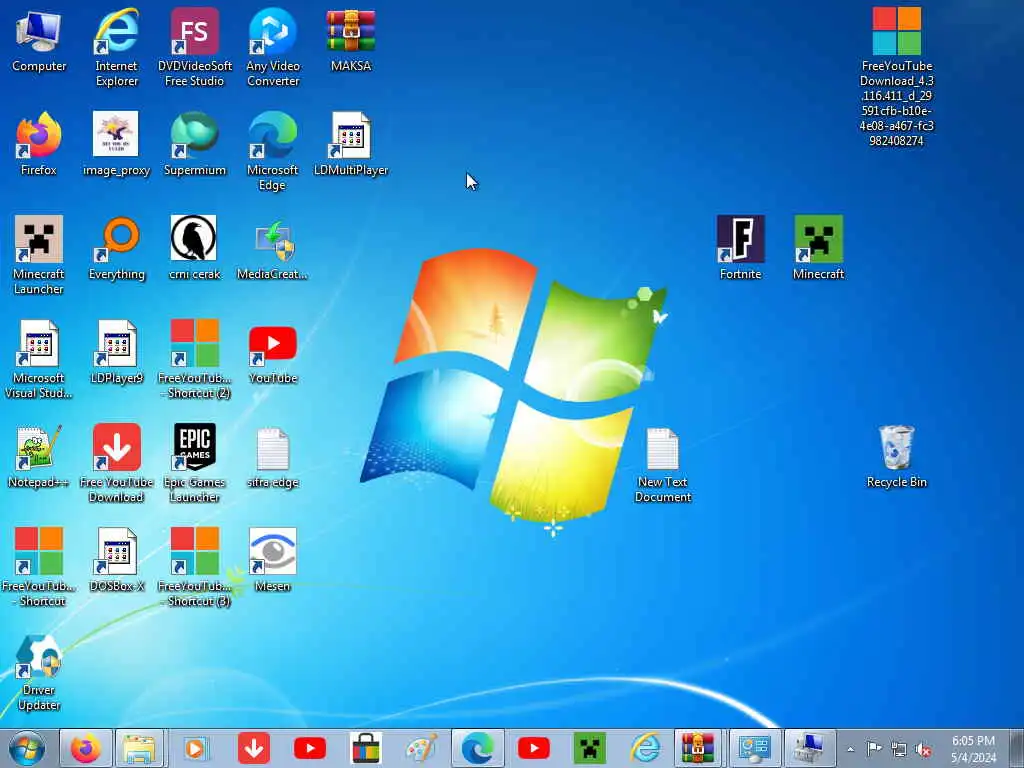Image resolution: width=1024 pixels, height=768 pixels.
Task: Select the MediaCreat... tool icon
Action: coord(273,249)
